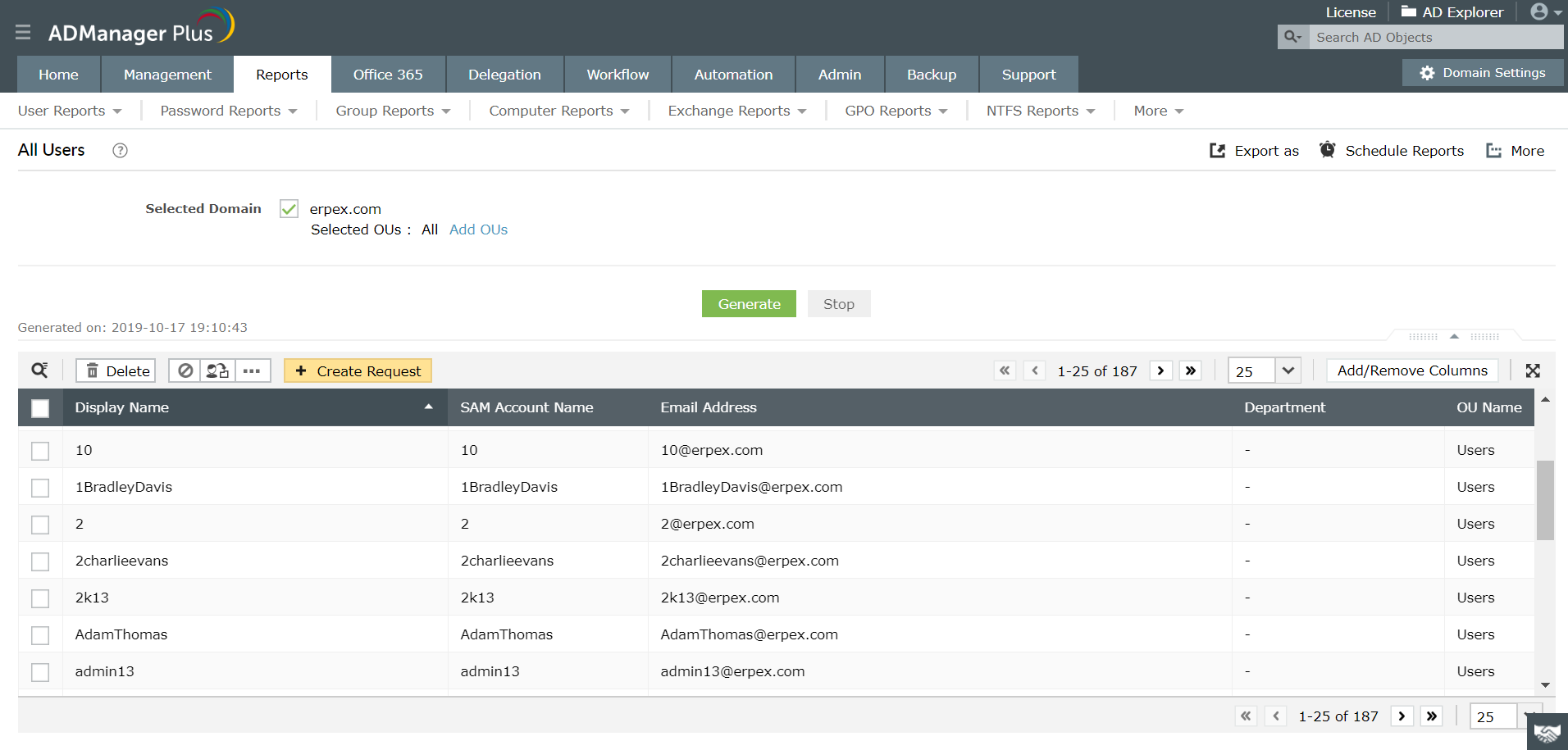Click the Add OUs link
This screenshot has height=750, width=1568.
478,230
